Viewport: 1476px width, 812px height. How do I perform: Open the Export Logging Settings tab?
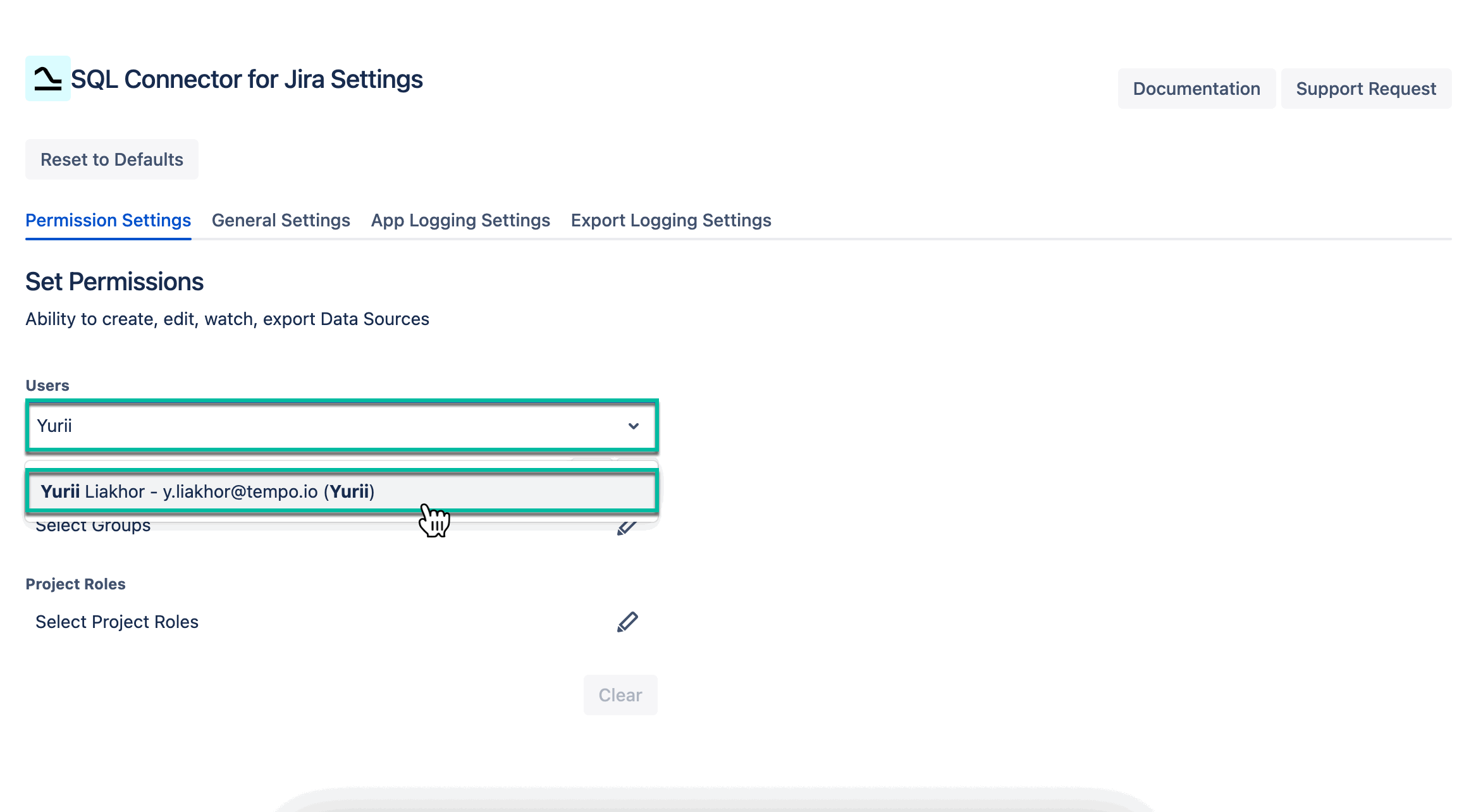(670, 220)
